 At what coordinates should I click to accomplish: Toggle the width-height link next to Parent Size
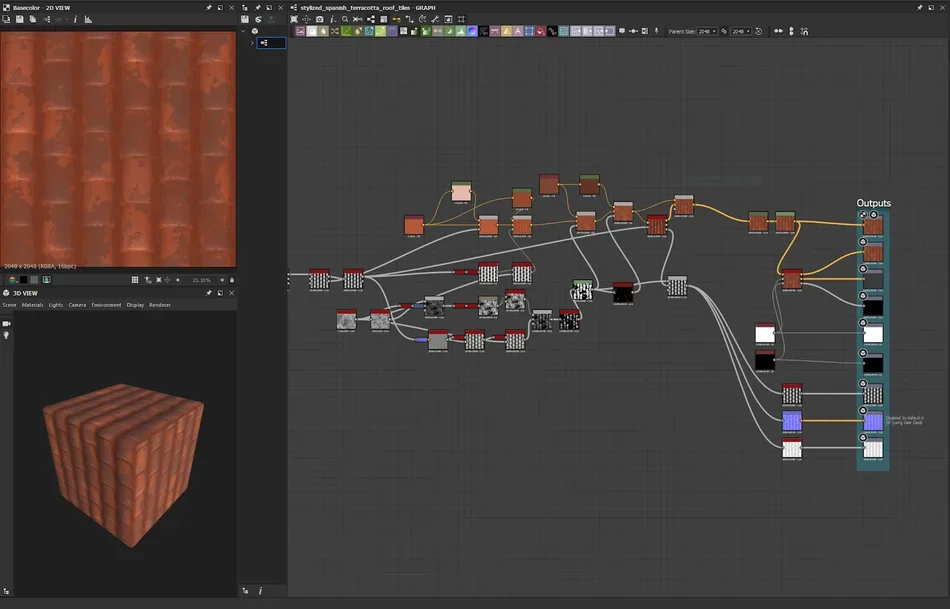(x=724, y=31)
